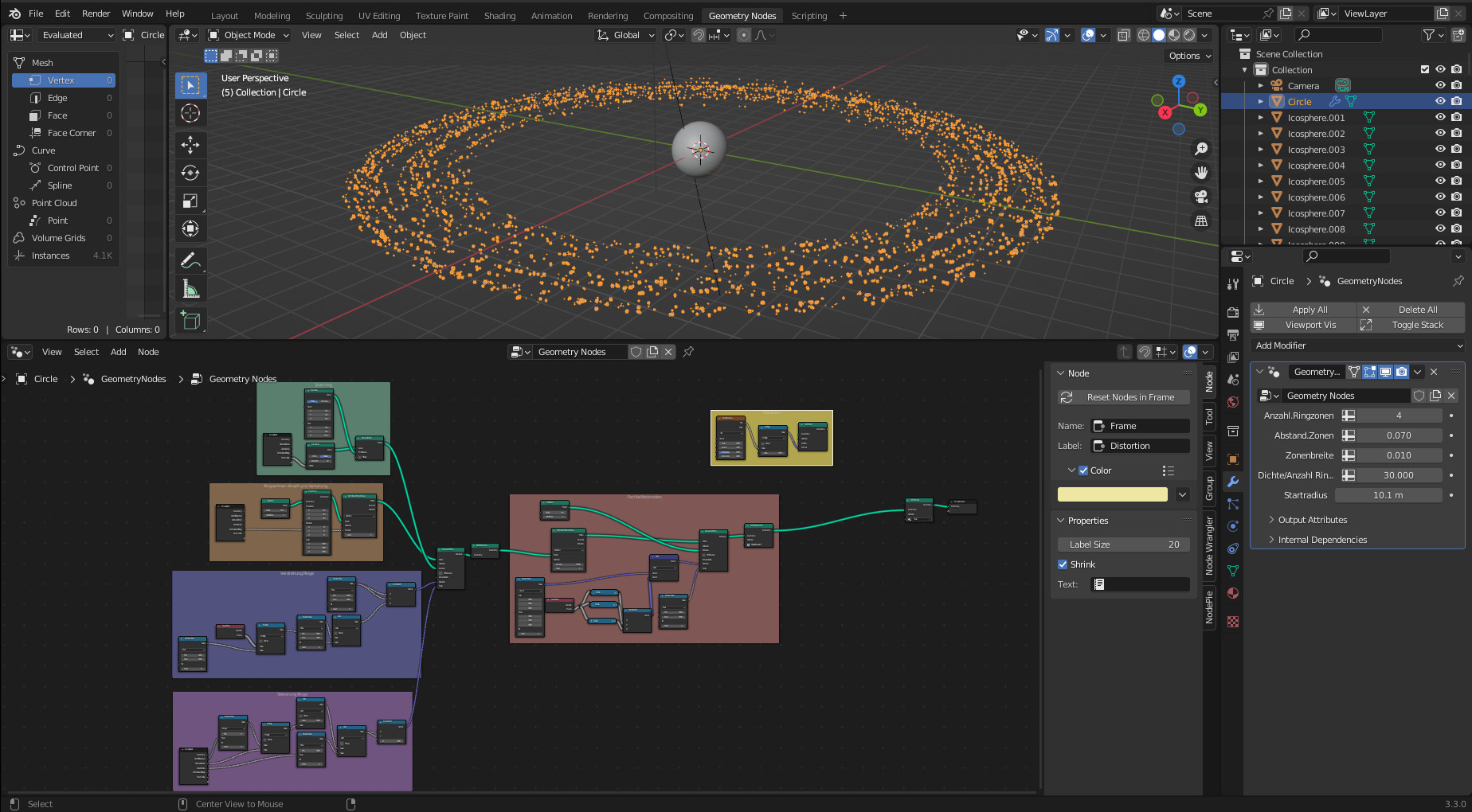
Task: Click the Add Cube tool icon
Action: pos(190,320)
